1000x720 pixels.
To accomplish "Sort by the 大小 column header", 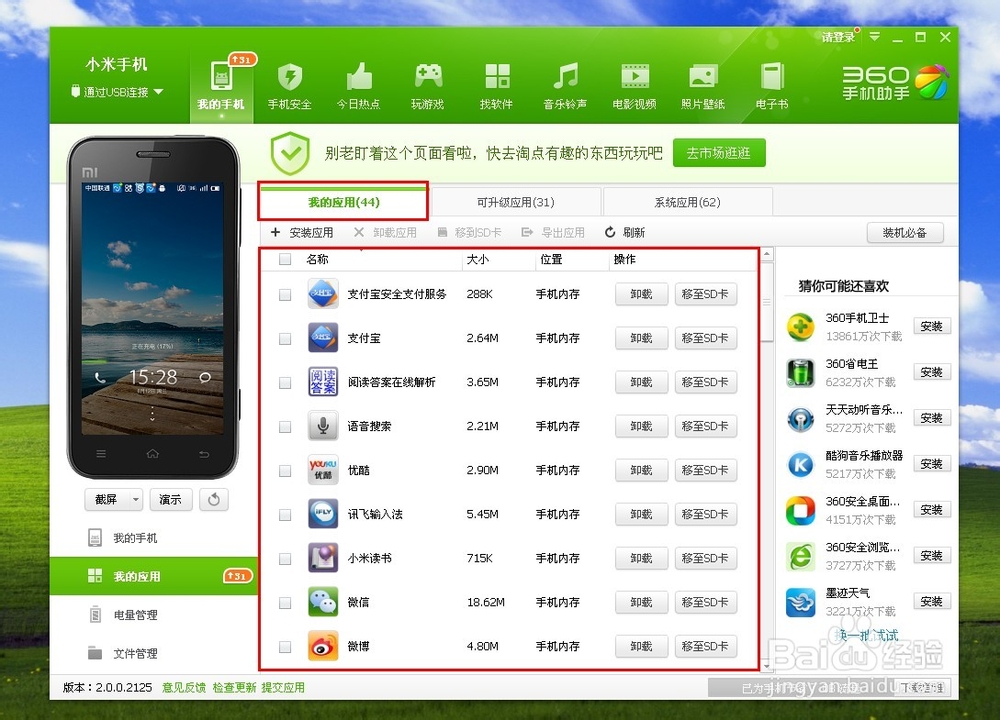I will coord(499,259).
